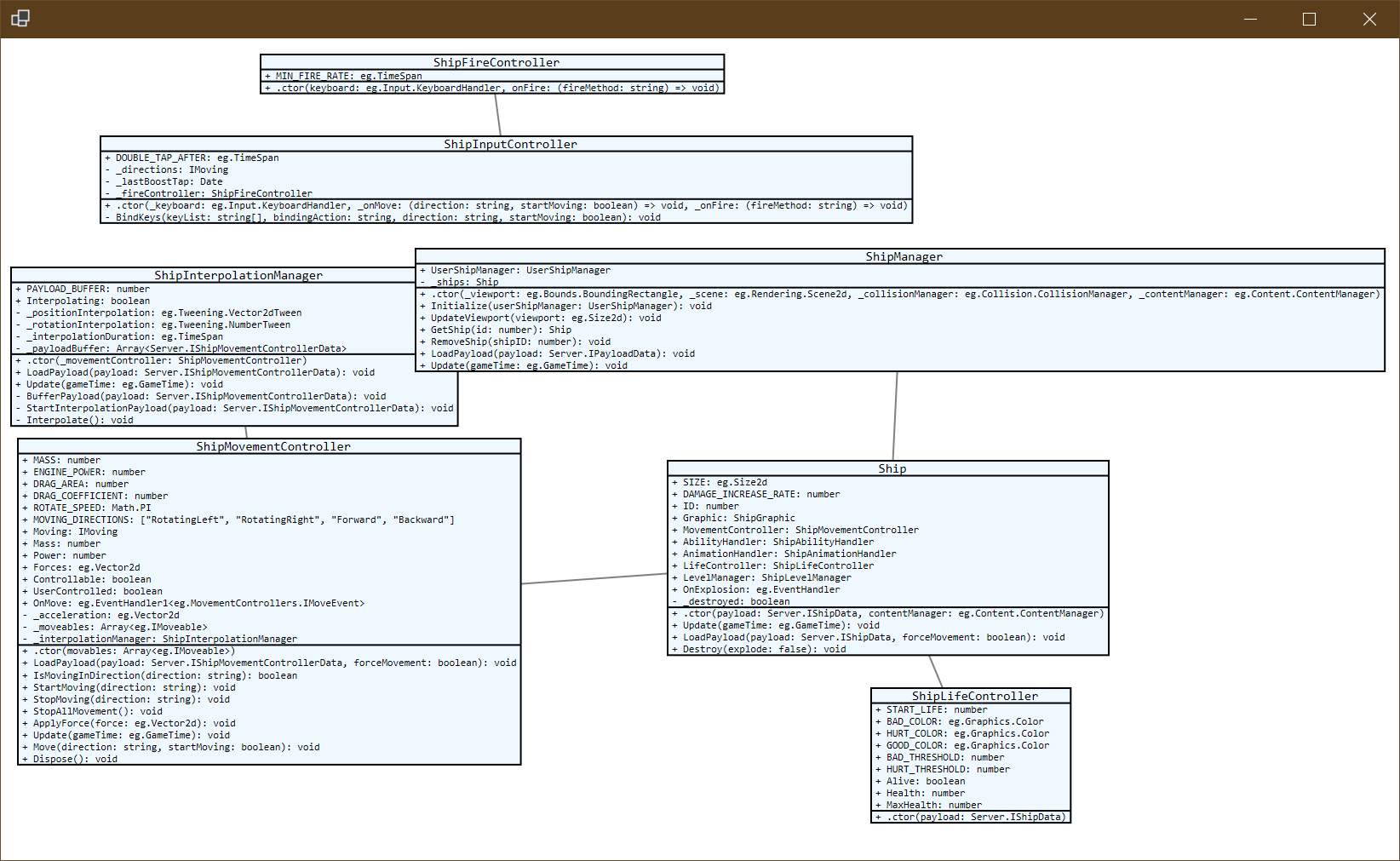Viewport: 1400px width, 861px height.
Task: Select the Ship class title
Action: point(892,468)
